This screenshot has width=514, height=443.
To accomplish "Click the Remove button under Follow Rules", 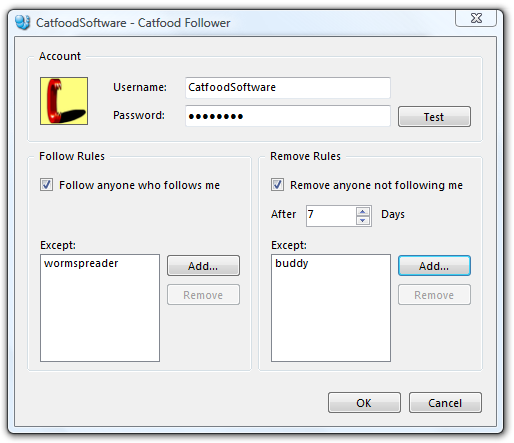I will point(203,295).
